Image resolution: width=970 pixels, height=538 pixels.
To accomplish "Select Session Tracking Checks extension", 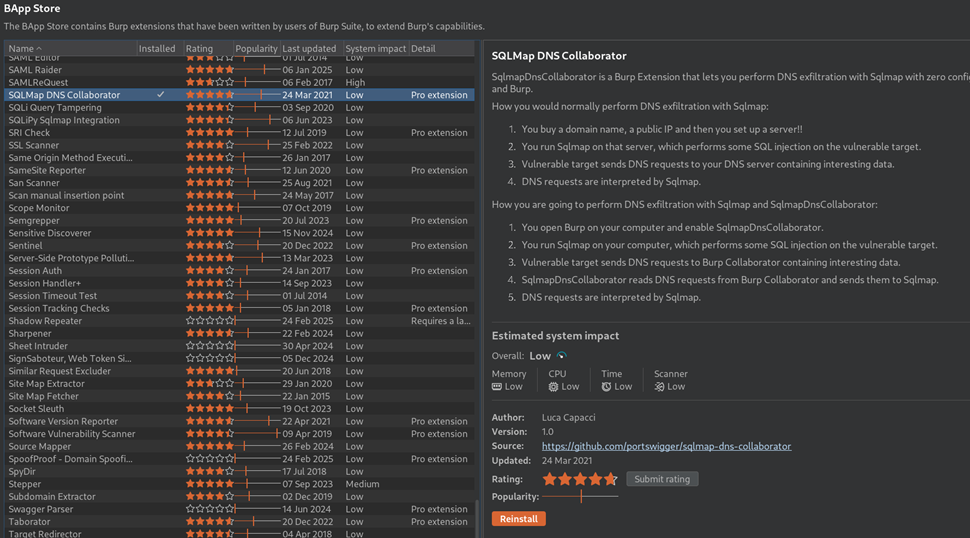I will (x=239, y=308).
